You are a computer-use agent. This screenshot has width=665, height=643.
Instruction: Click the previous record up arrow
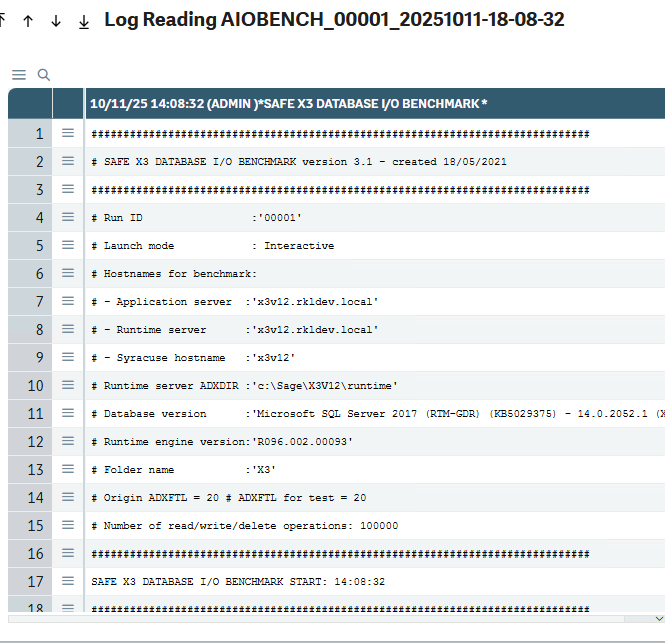click(28, 21)
